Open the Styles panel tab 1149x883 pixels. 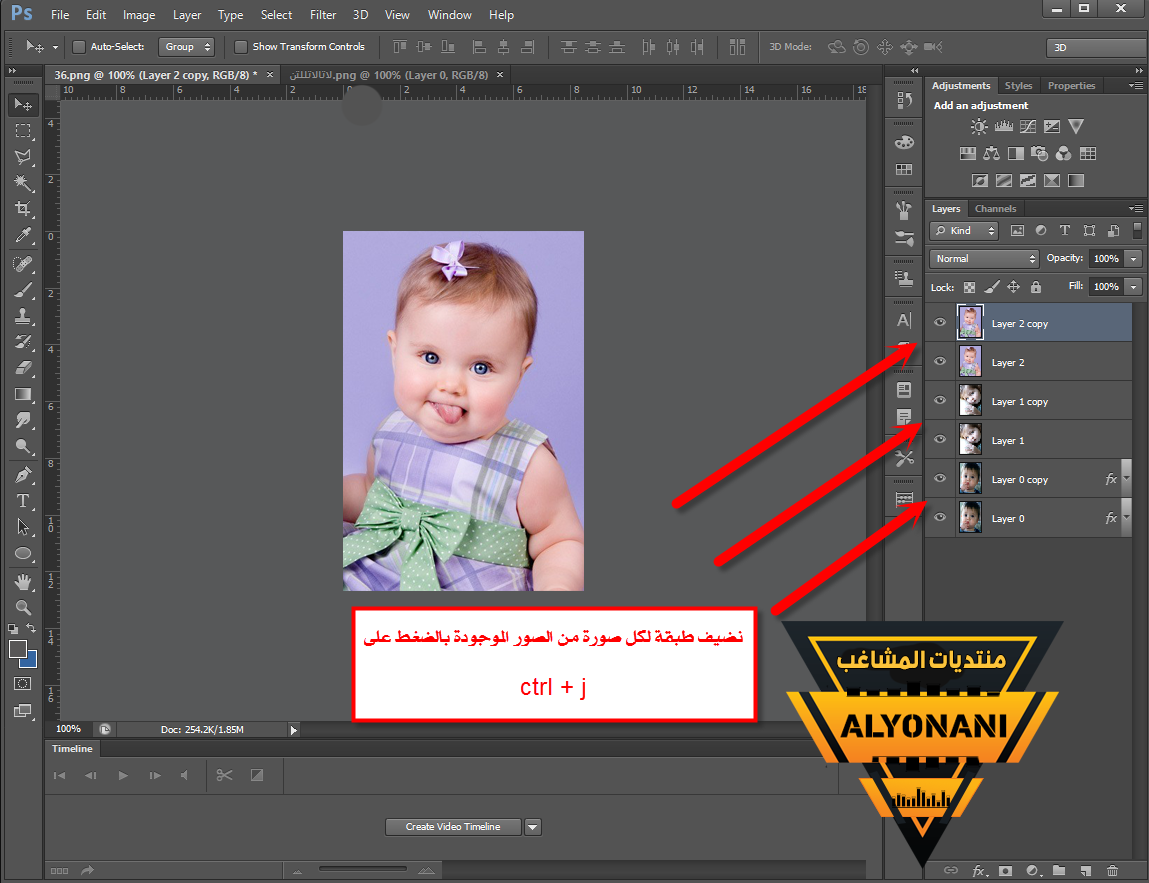point(1018,86)
